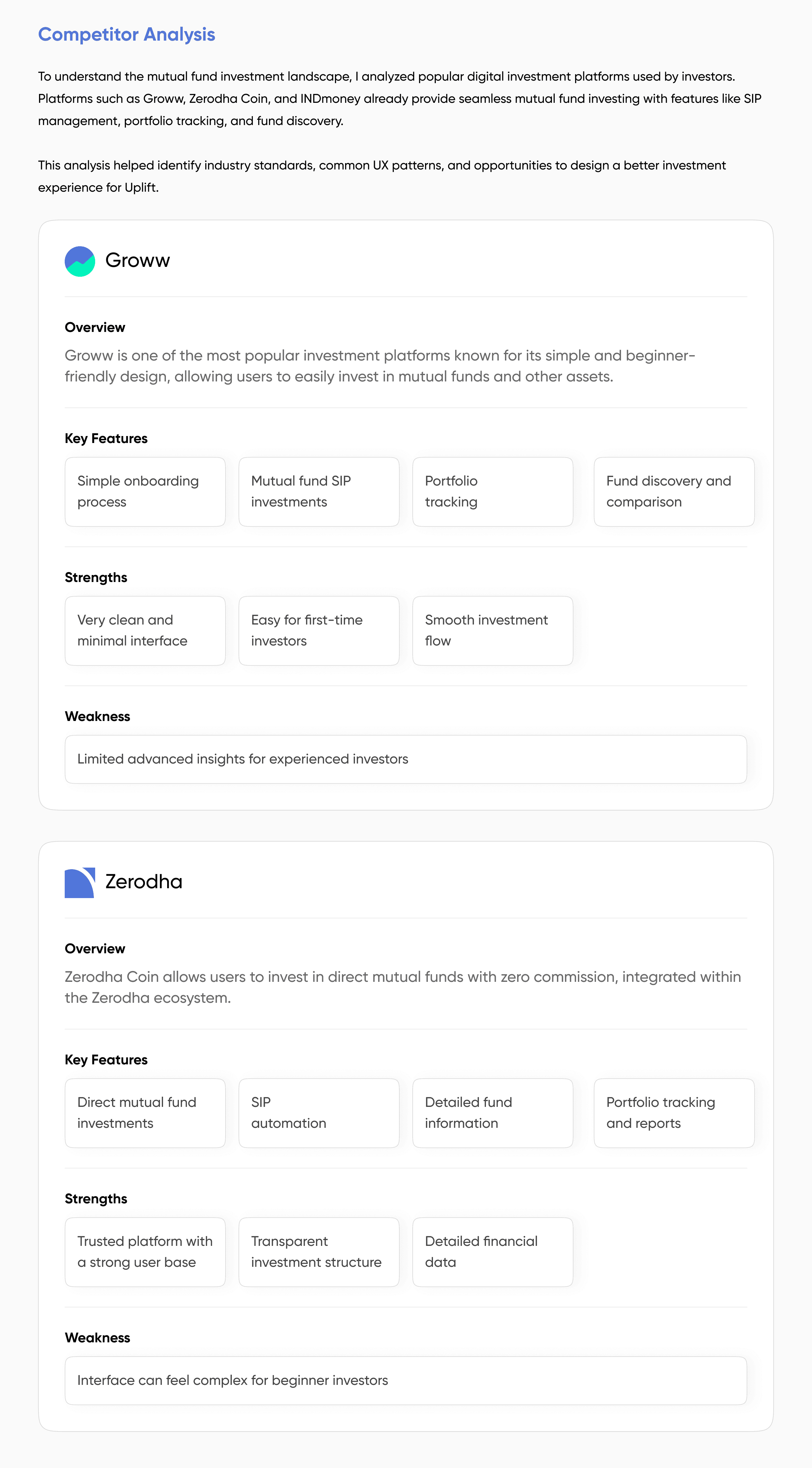Click the Limited advanced insights weakness box
The width and height of the screenshot is (812, 1468).
click(x=405, y=759)
